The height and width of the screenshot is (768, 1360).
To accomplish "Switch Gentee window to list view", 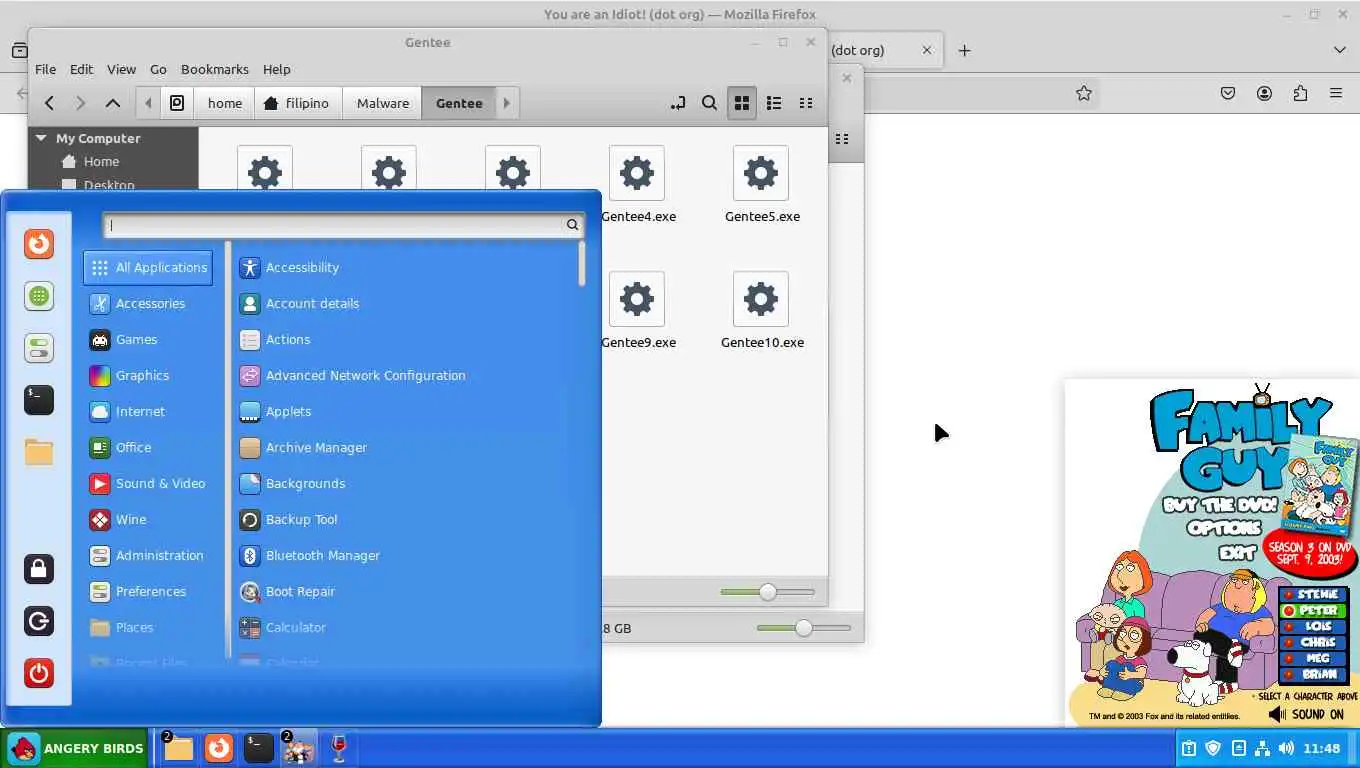I will [773, 103].
